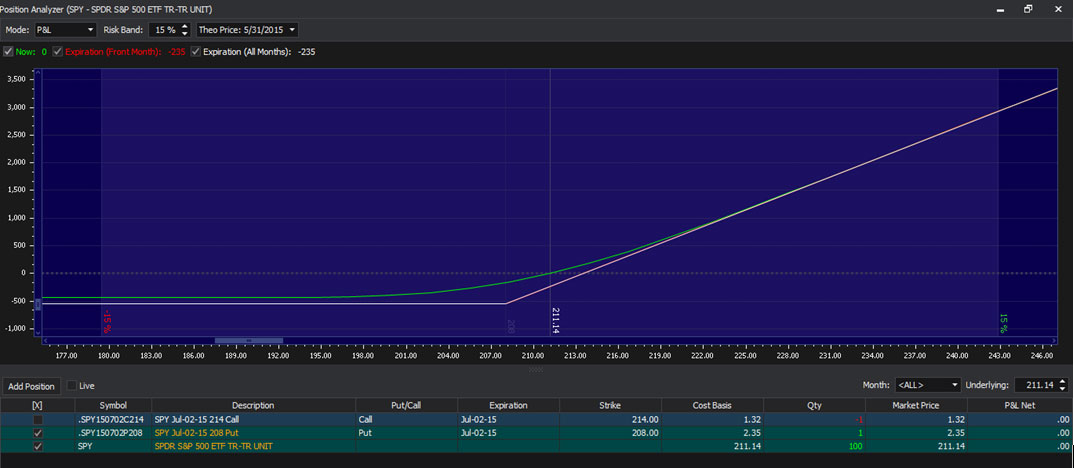
Task: Click the Add Position button
Action: (31, 386)
